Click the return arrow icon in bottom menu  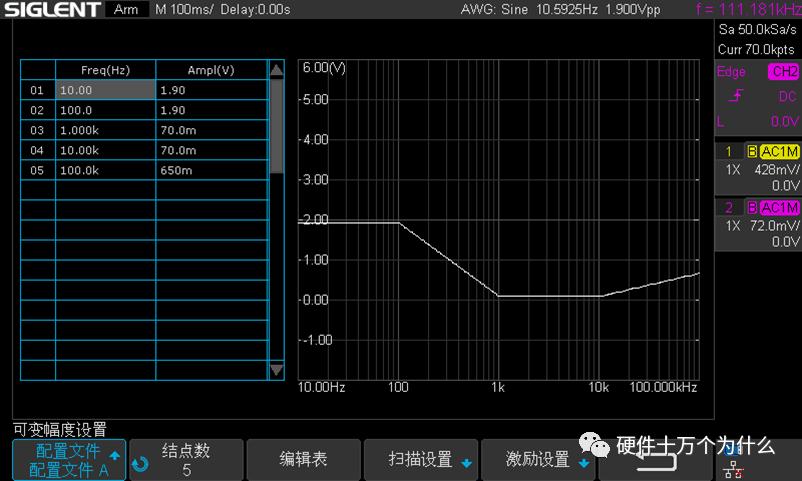pos(656,461)
